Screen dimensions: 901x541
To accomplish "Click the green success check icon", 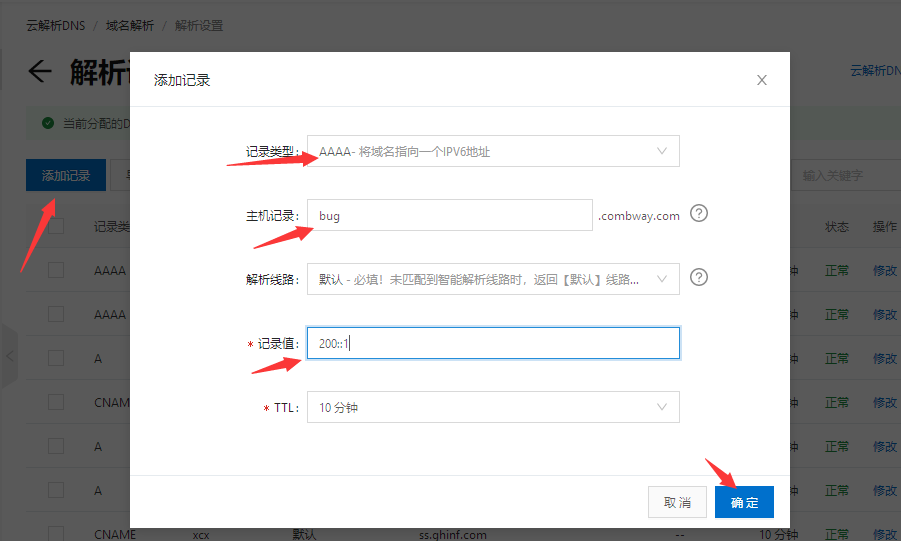I will [47, 123].
